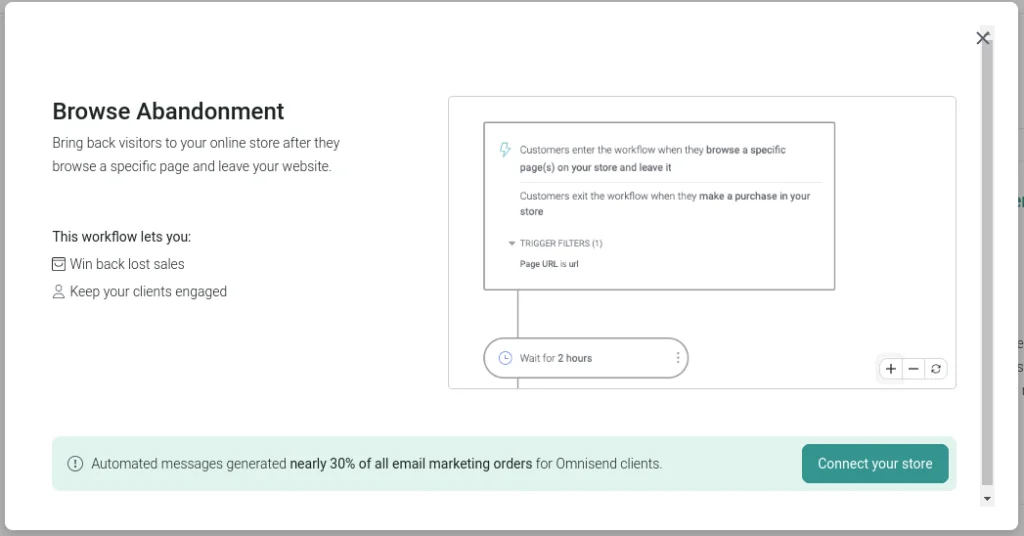1024x536 pixels.
Task: Click the Connect your store button
Action: coord(875,464)
